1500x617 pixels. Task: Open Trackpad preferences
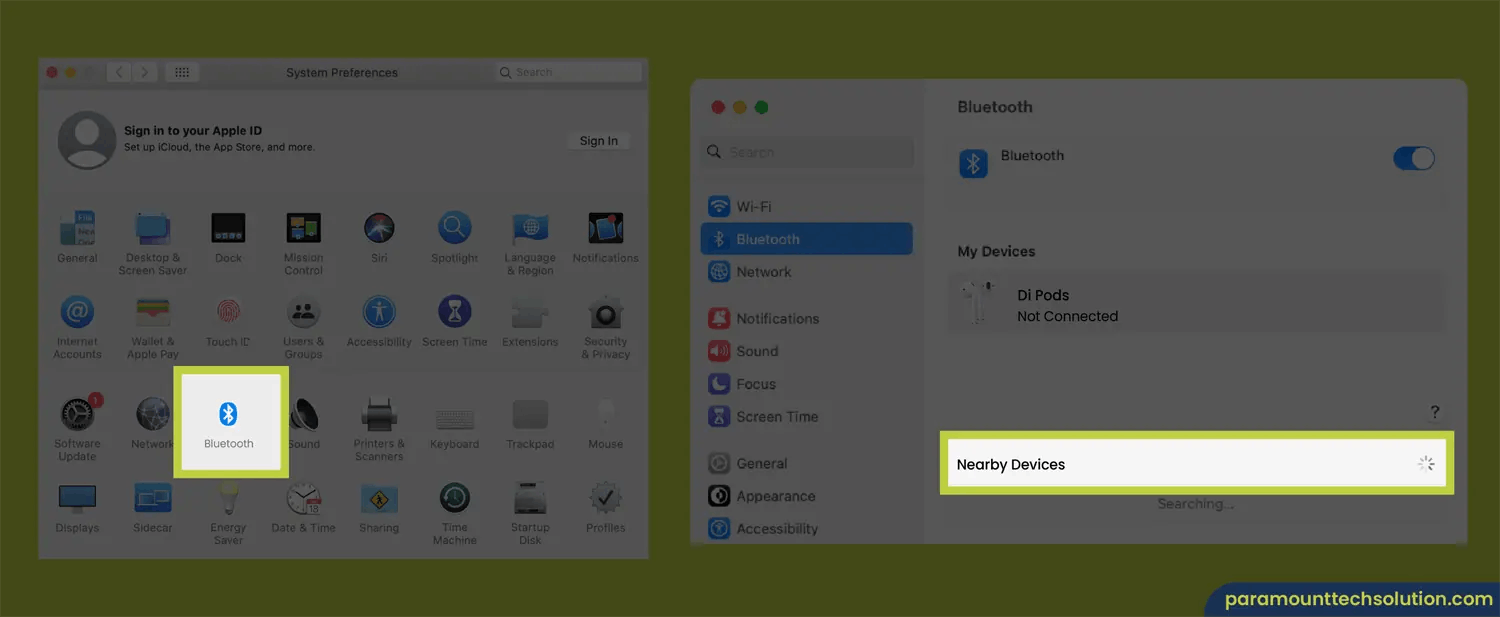coord(530,423)
